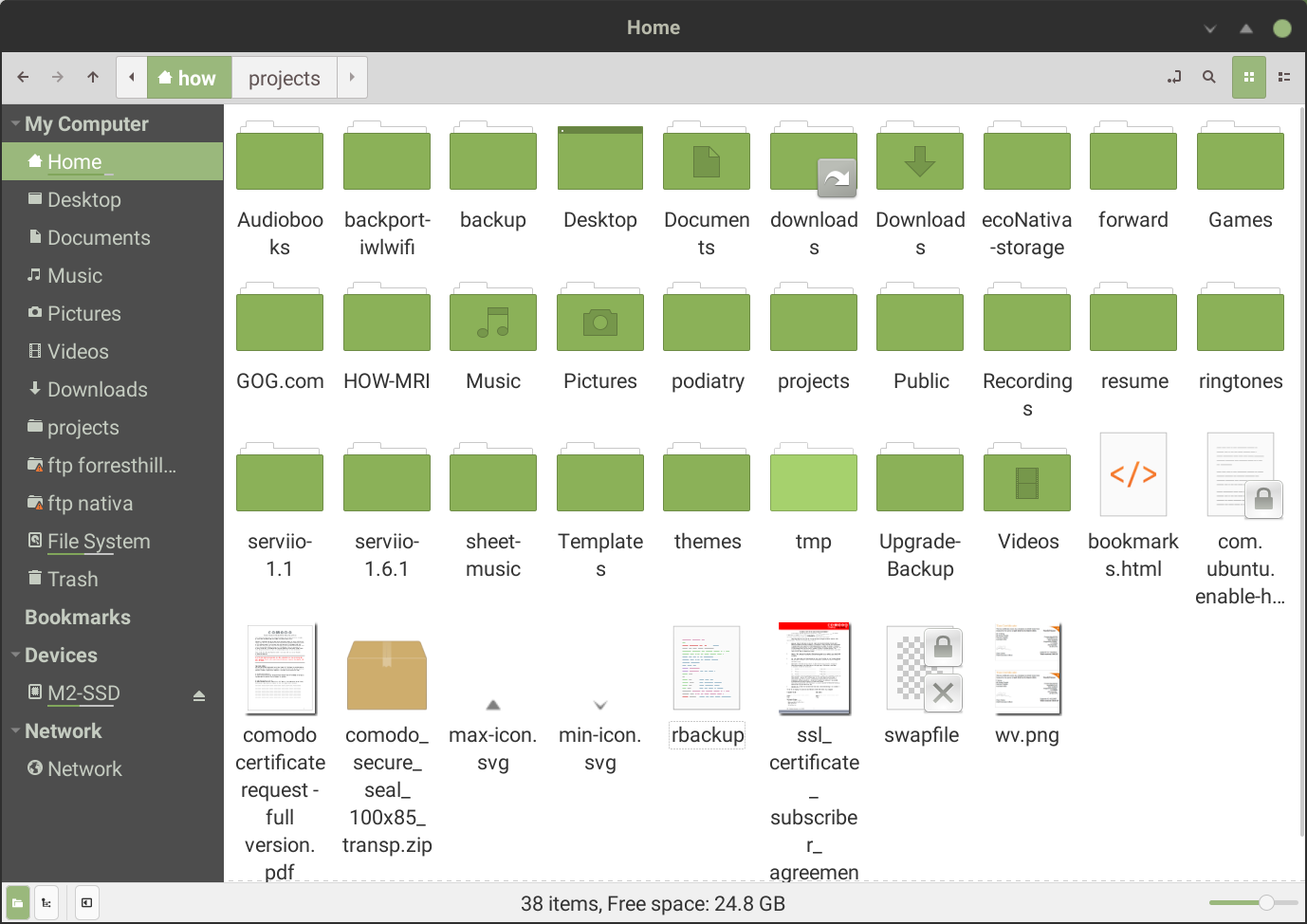Select the wv.png image thumbnail
1307x924 pixels.
1027,668
